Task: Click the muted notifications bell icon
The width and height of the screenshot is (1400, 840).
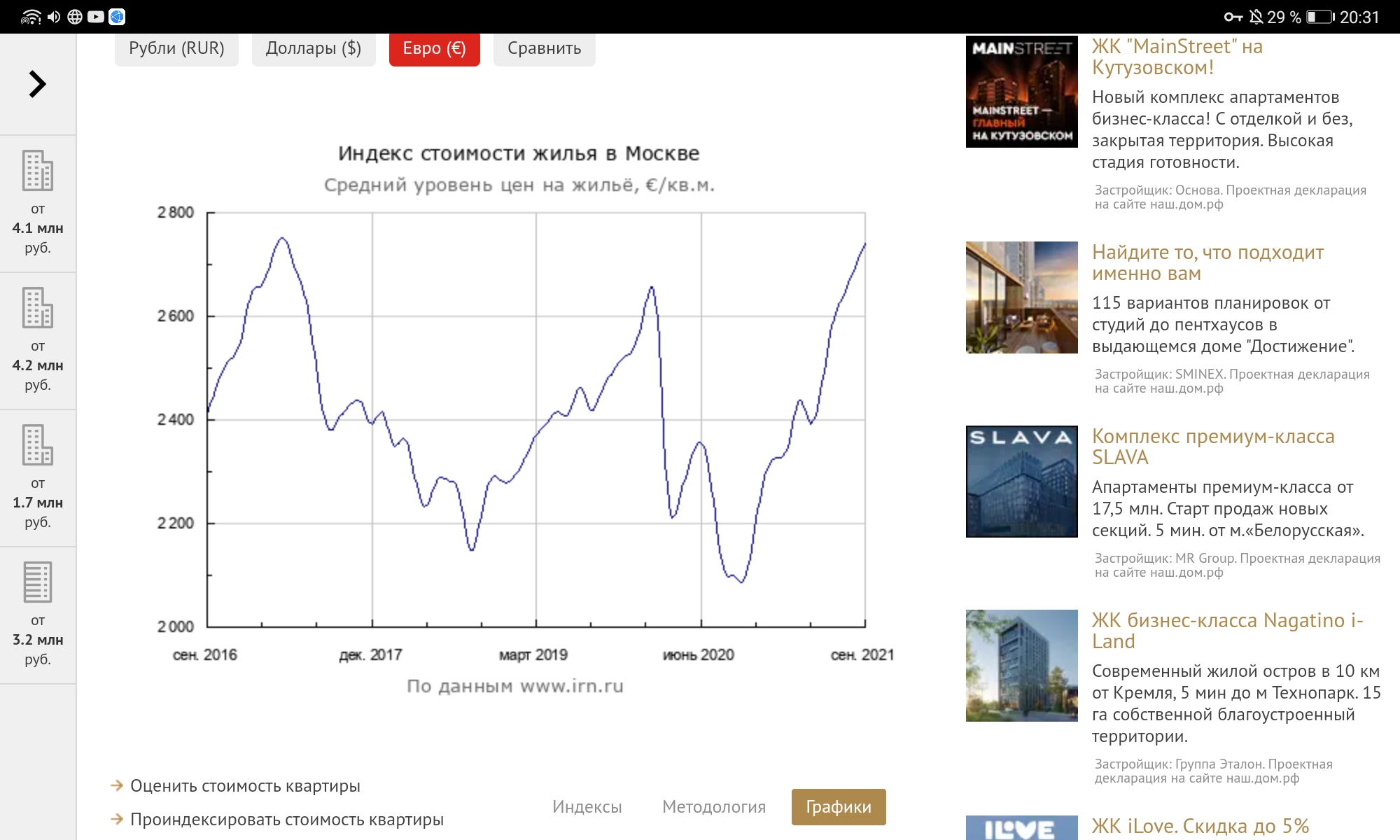Action: [x=1256, y=17]
